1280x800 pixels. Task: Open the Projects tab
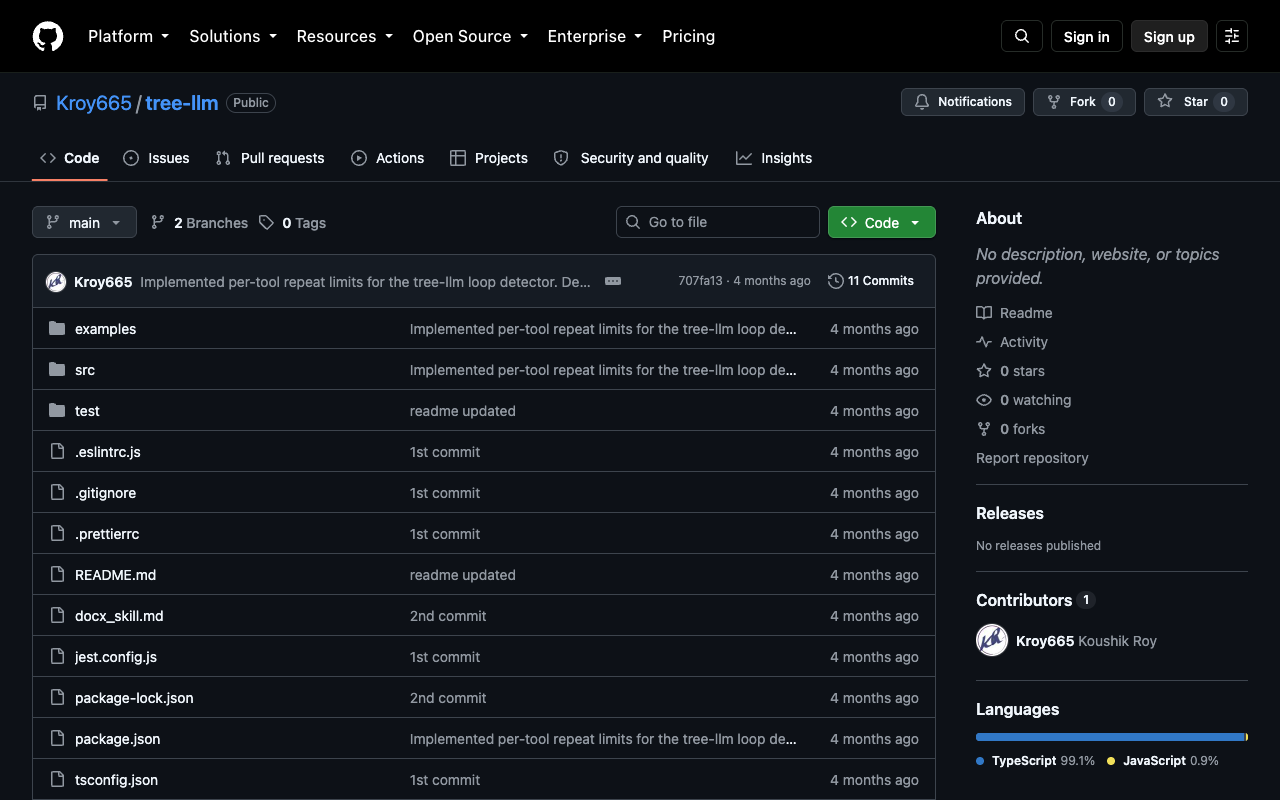(x=489, y=158)
